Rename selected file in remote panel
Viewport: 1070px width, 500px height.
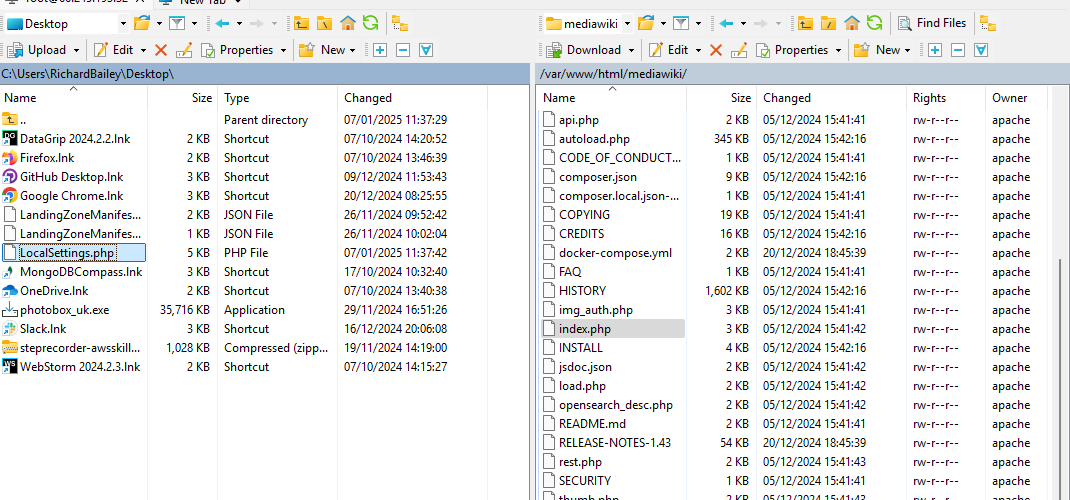click(x=738, y=50)
